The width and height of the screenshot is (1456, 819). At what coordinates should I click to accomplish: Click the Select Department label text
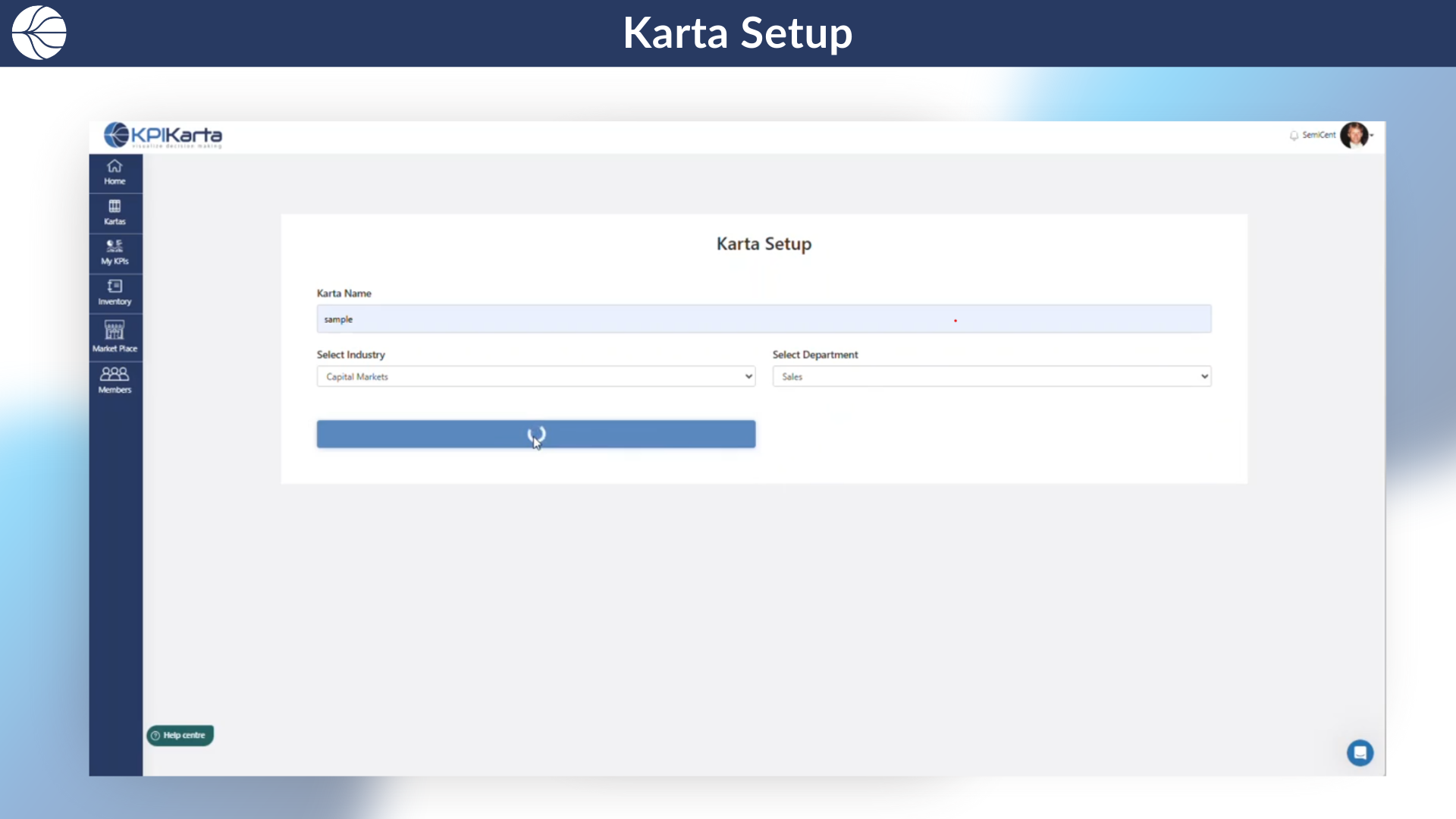[814, 354]
